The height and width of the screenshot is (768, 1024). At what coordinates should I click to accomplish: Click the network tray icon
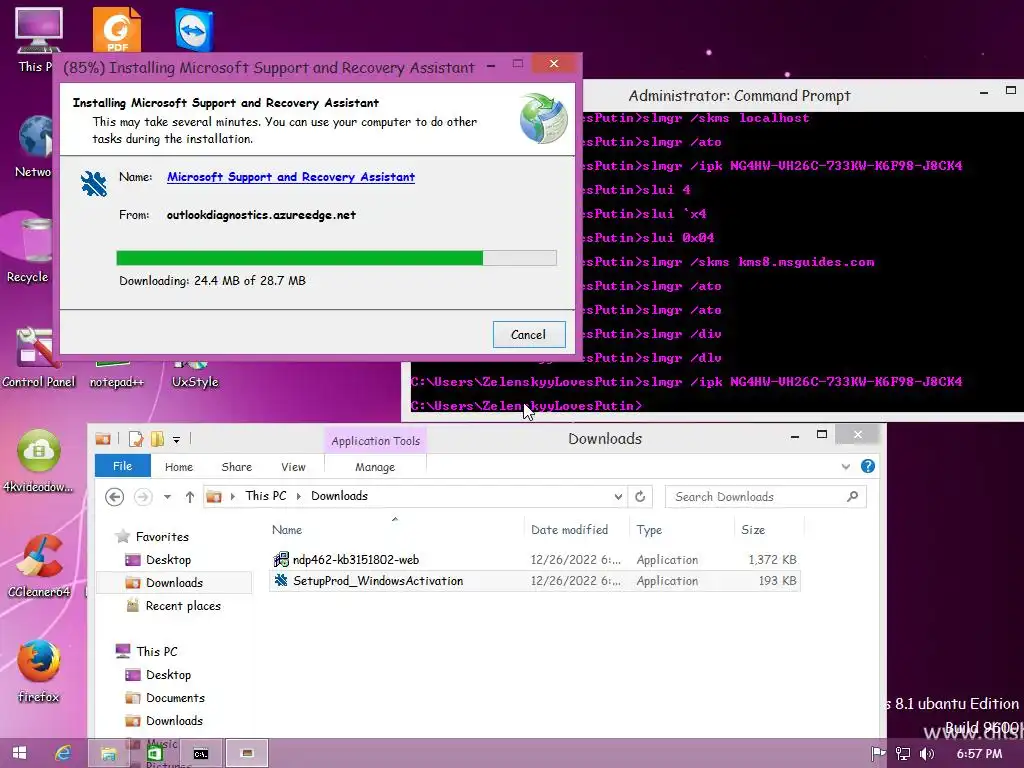point(903,754)
